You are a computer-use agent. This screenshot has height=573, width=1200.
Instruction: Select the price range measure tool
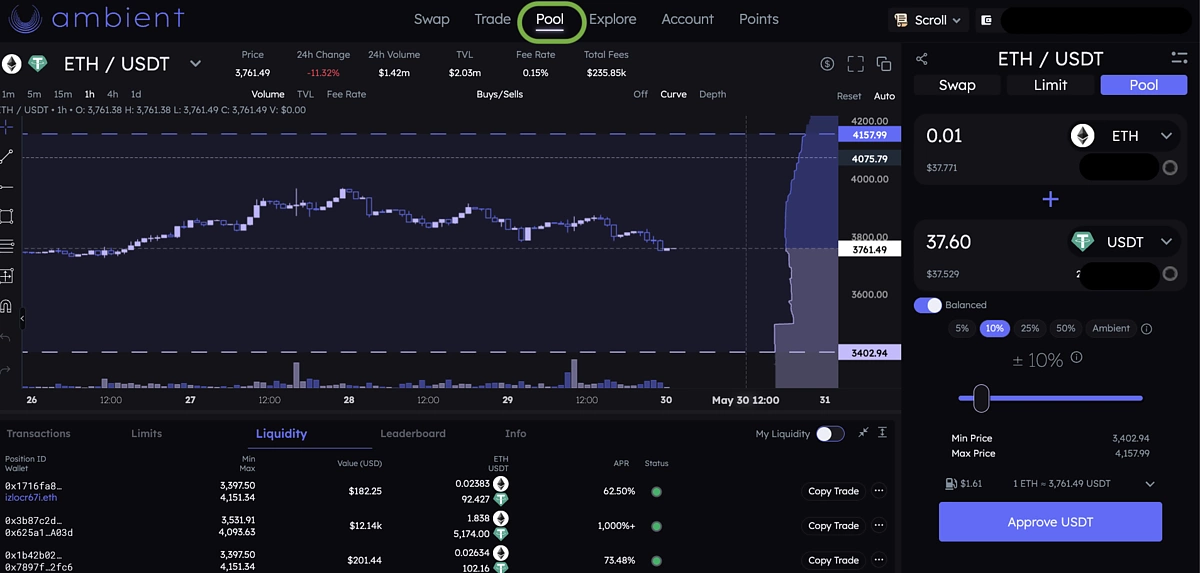click(7, 276)
